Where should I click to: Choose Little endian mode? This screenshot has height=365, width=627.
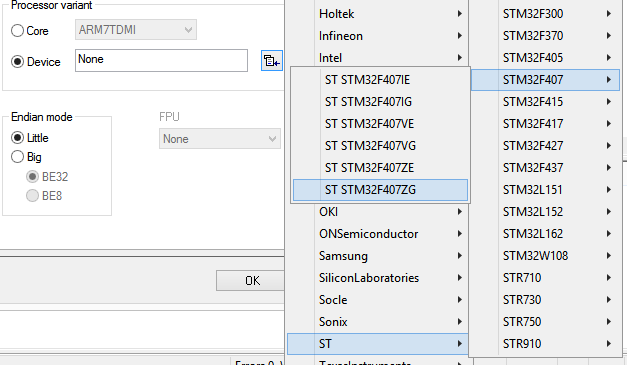coord(17,138)
